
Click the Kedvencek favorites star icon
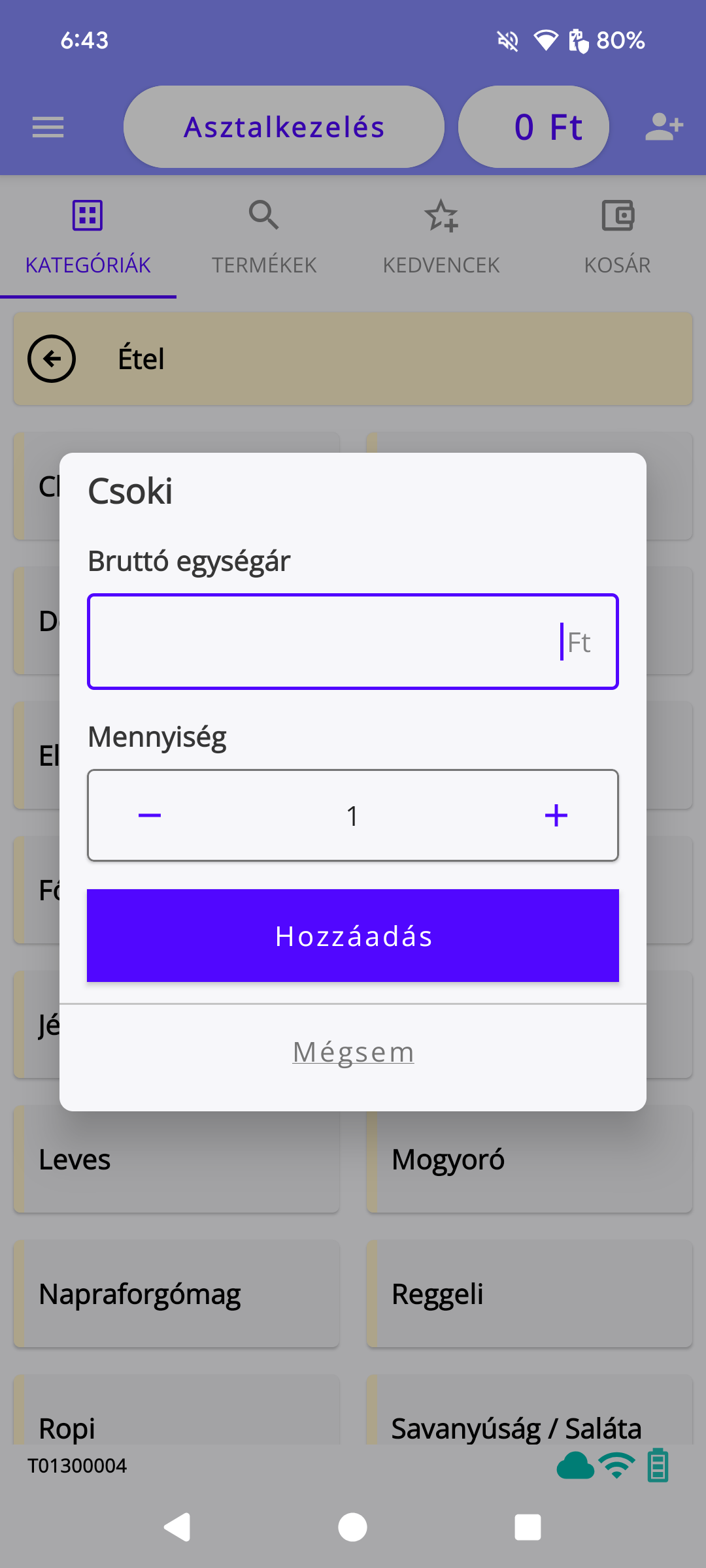tap(441, 216)
